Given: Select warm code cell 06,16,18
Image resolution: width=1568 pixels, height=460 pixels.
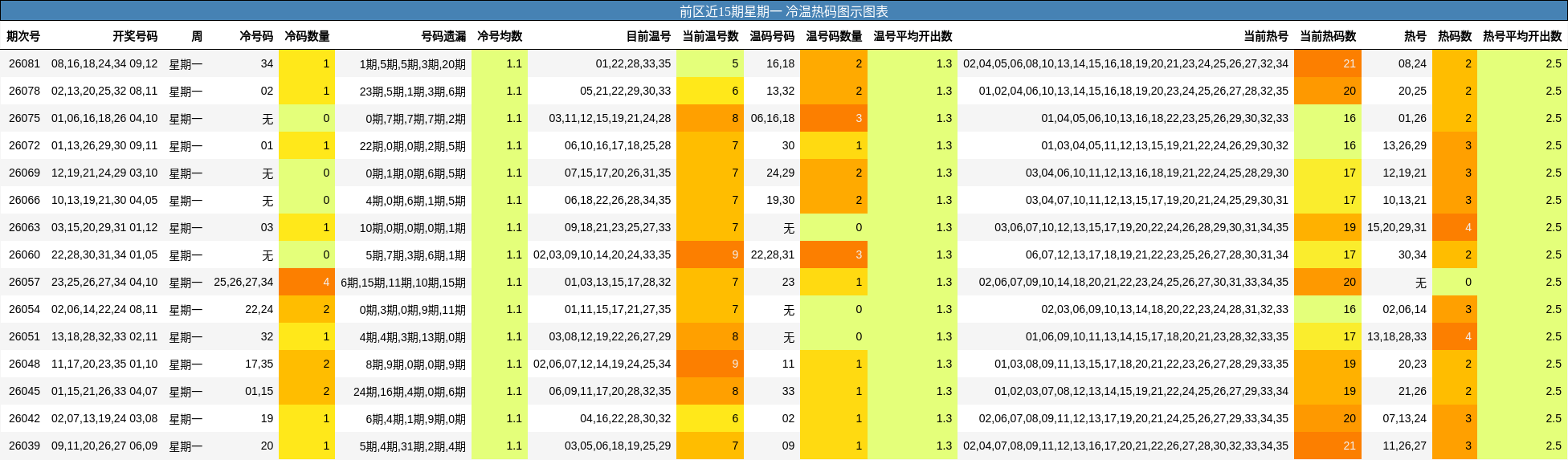Looking at the screenshot, I should coord(773,118).
